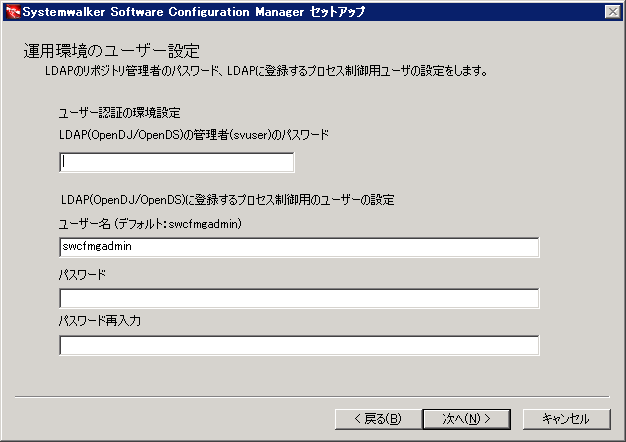
Task: Cancel setup with the キャンセル button
Action: click(567, 419)
